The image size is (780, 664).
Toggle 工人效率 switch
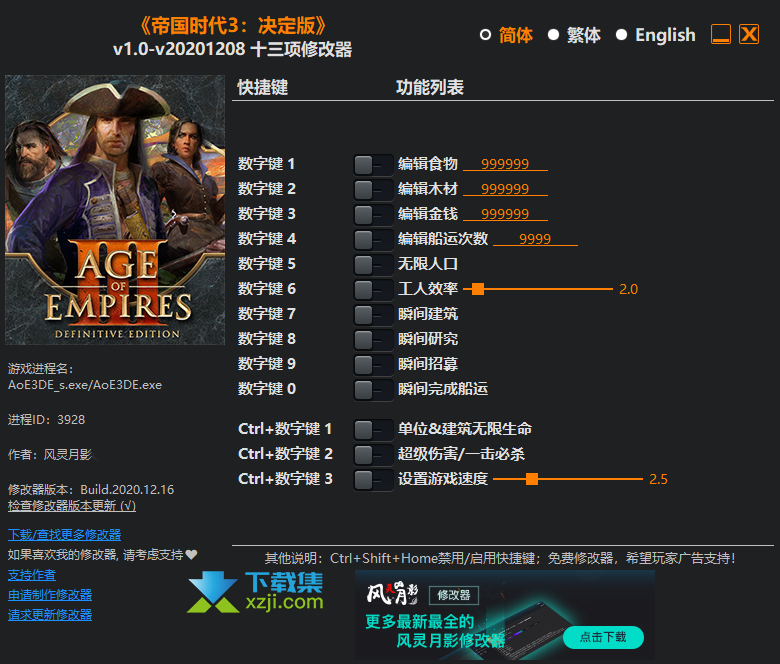pyautogui.click(x=373, y=289)
